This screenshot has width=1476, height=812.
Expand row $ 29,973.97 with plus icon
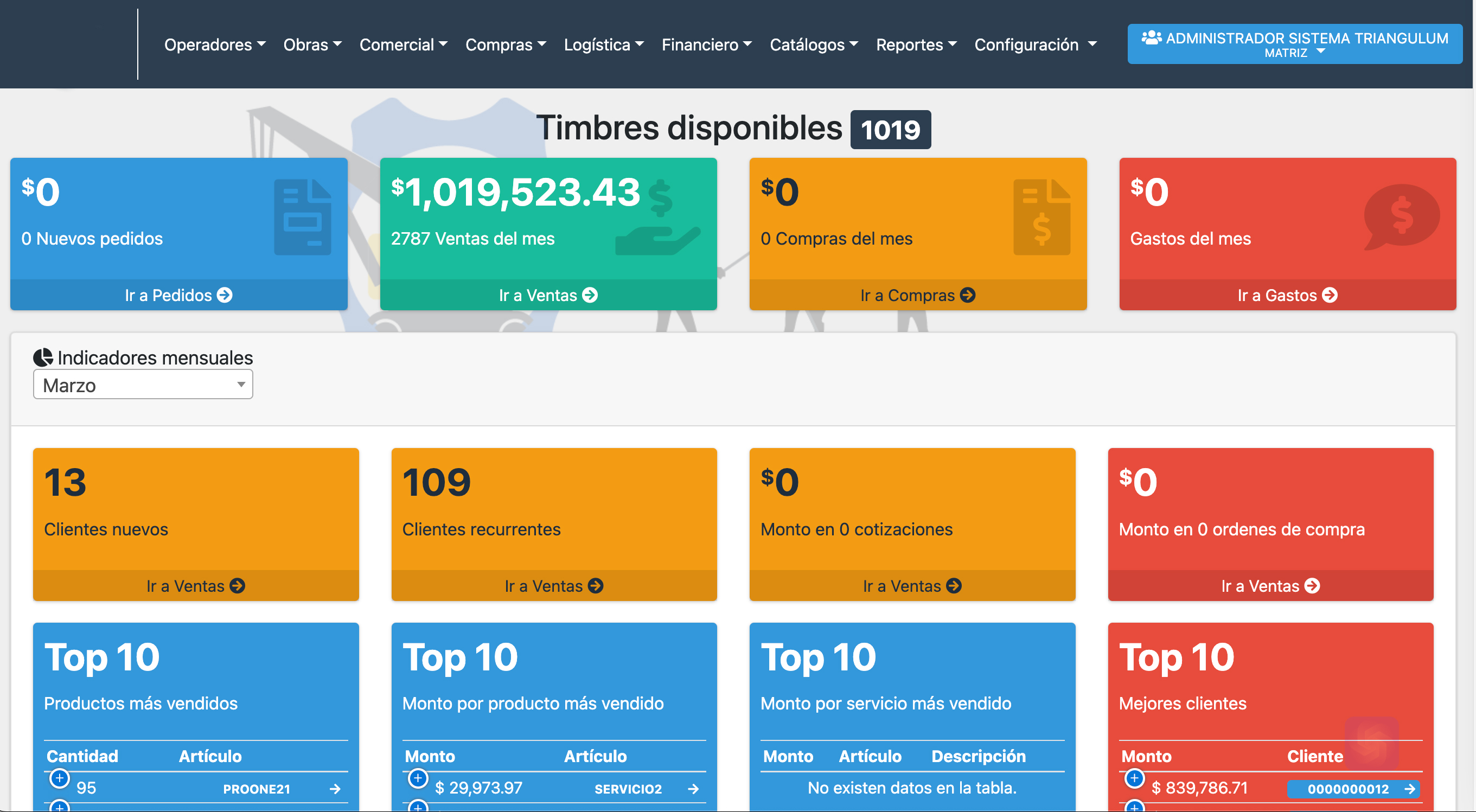coord(418,778)
